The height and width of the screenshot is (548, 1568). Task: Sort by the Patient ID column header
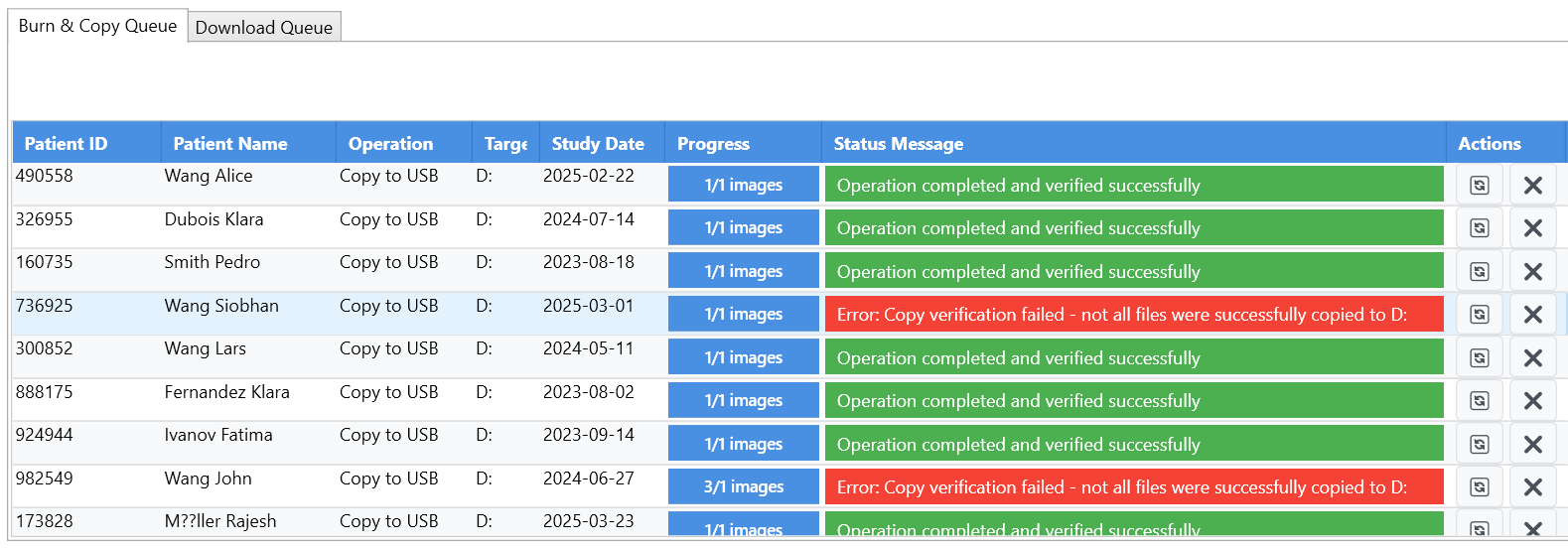(86, 144)
